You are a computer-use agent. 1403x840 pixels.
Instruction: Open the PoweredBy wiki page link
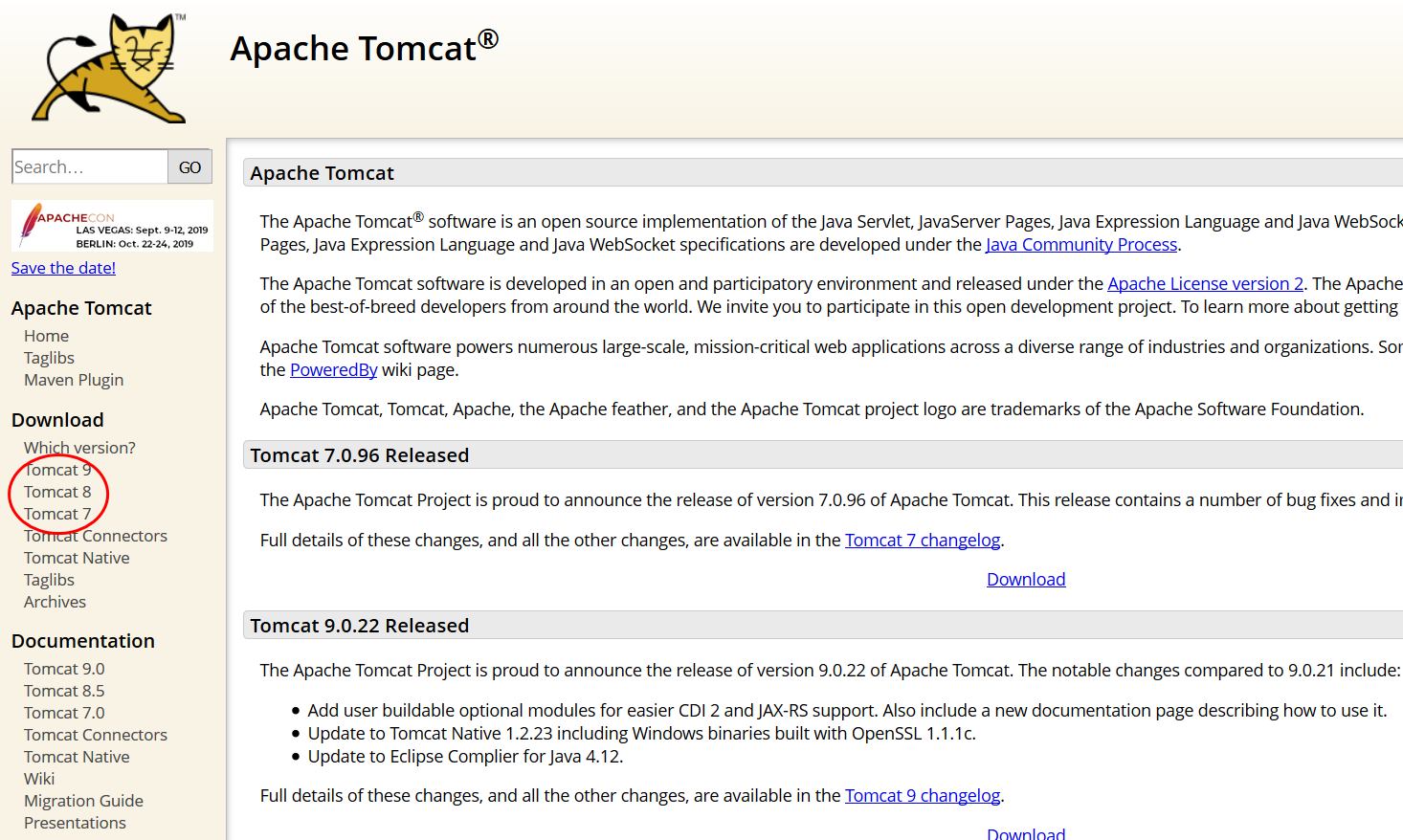coord(334,370)
